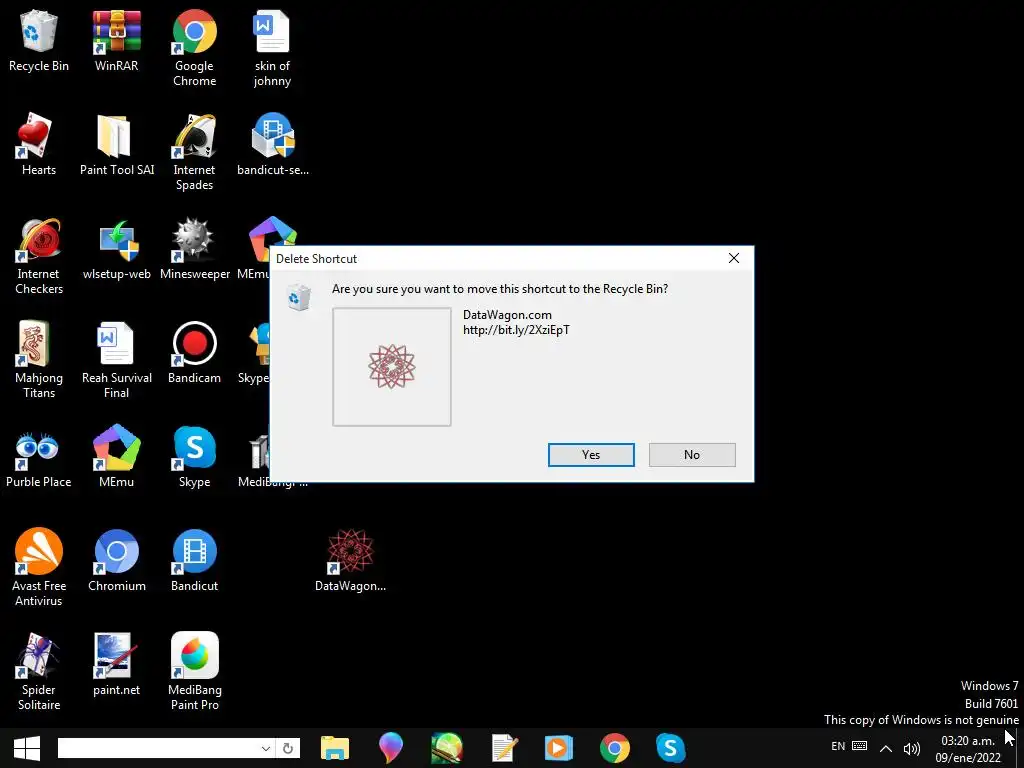The height and width of the screenshot is (768, 1024).
Task: Close the Delete Shortcut dialog
Action: 734,259
